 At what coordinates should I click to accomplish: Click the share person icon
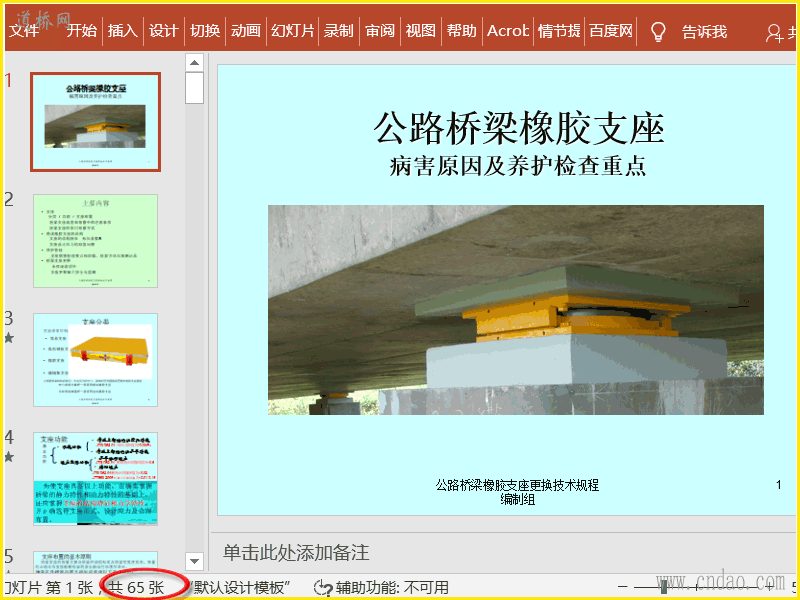point(774,33)
